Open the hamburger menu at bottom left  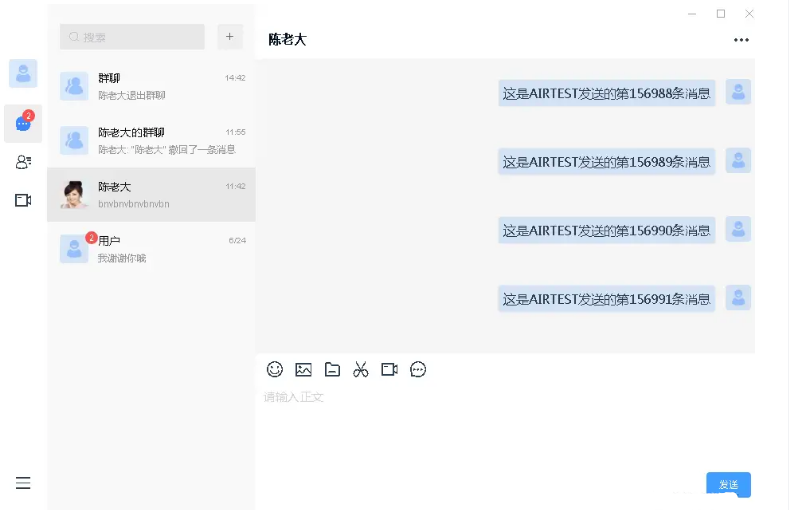(23, 483)
